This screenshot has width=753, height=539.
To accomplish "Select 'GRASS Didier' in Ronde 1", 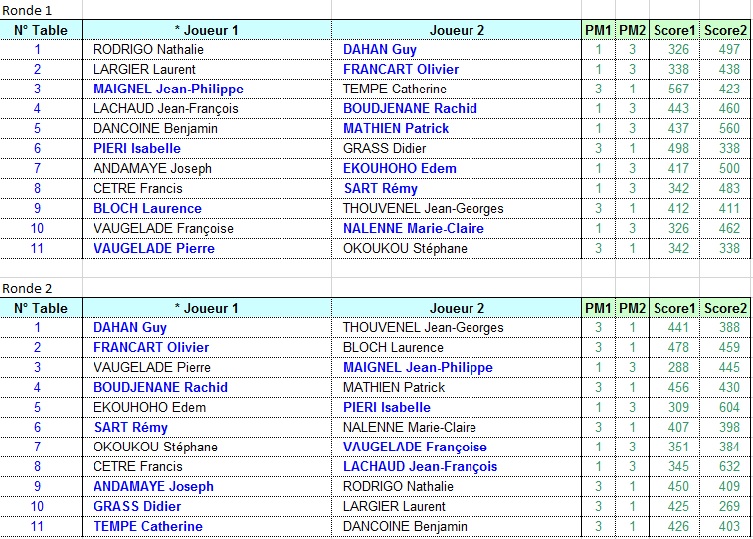I will 384,149.
